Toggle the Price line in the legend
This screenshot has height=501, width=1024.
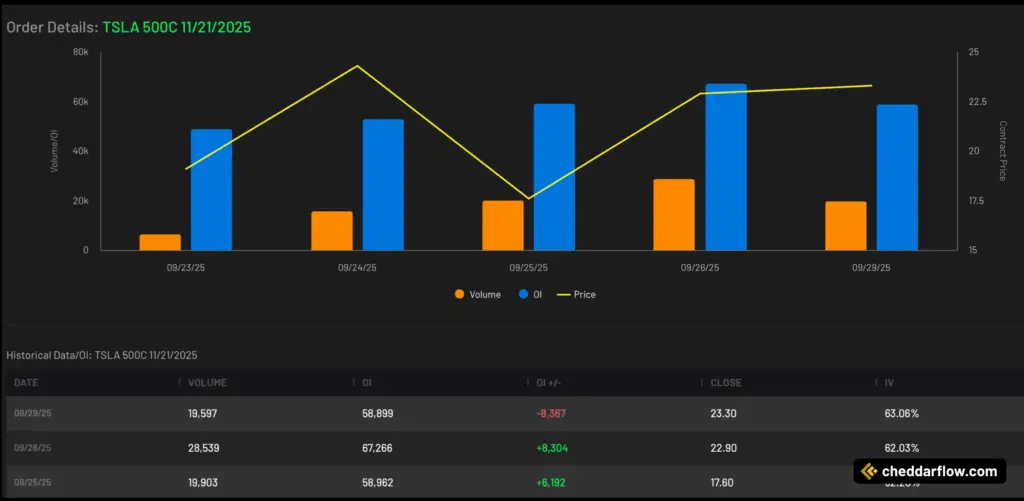pos(576,295)
